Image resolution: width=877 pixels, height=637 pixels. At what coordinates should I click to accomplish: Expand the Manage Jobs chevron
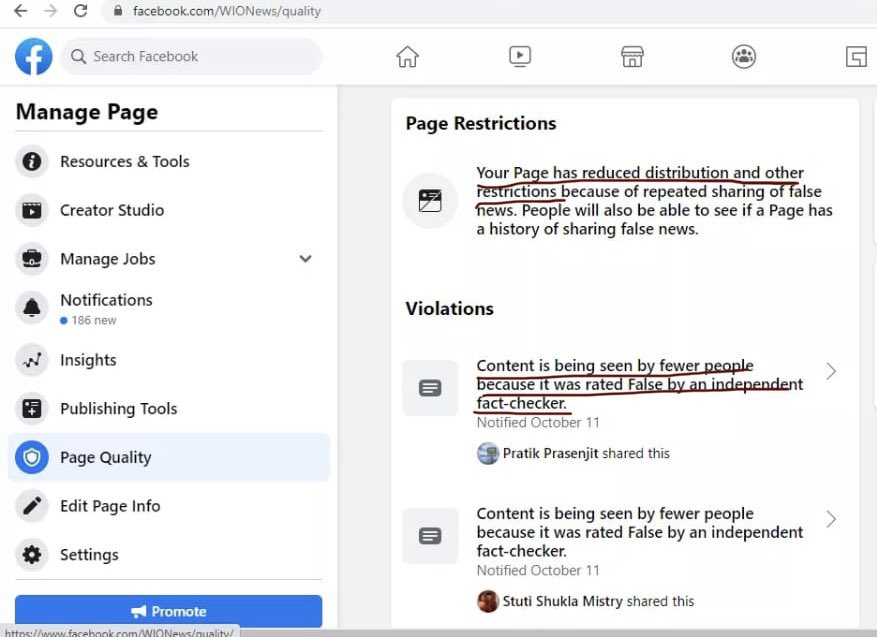click(x=305, y=259)
